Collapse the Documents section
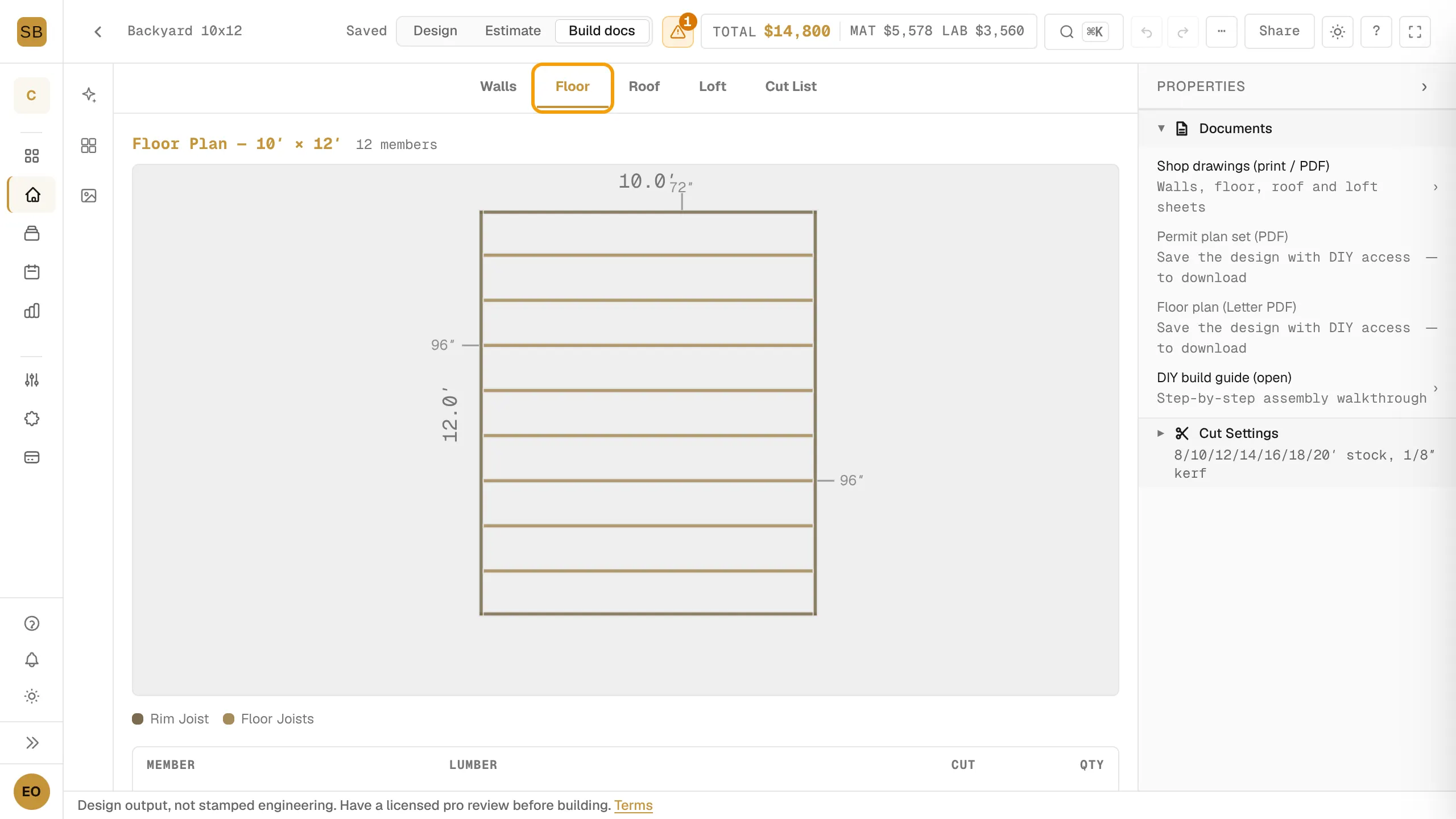Screen dimensions: 1456x819 point(1297,129)
